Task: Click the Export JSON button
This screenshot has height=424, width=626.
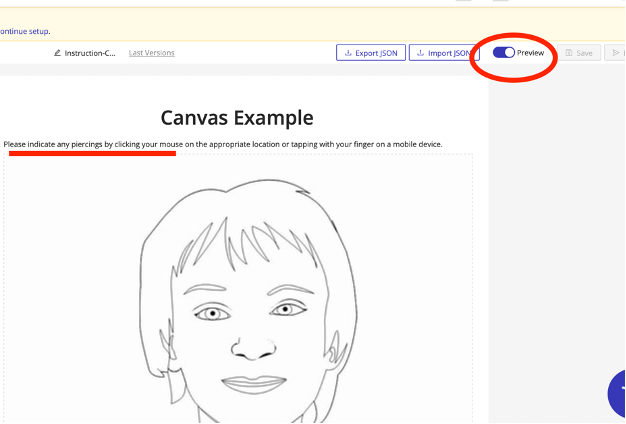Action: pyautogui.click(x=370, y=52)
